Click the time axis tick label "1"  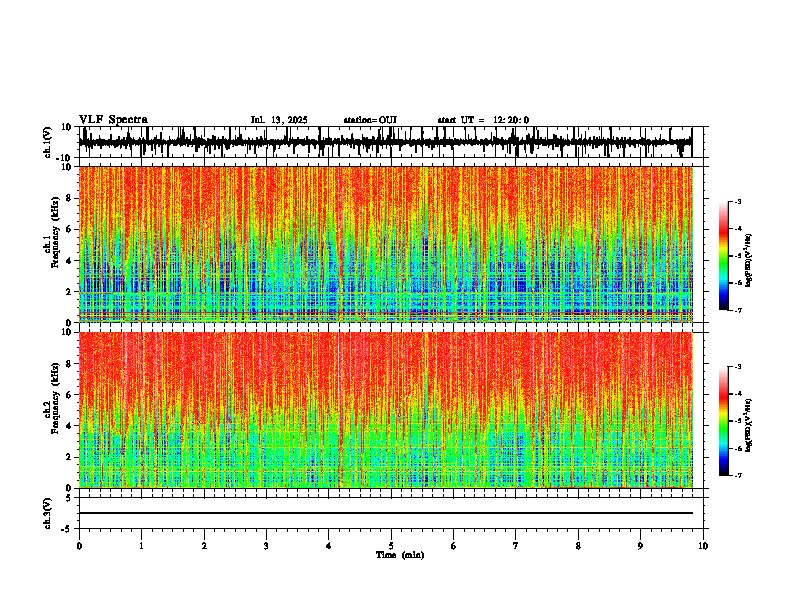[x=141, y=546]
